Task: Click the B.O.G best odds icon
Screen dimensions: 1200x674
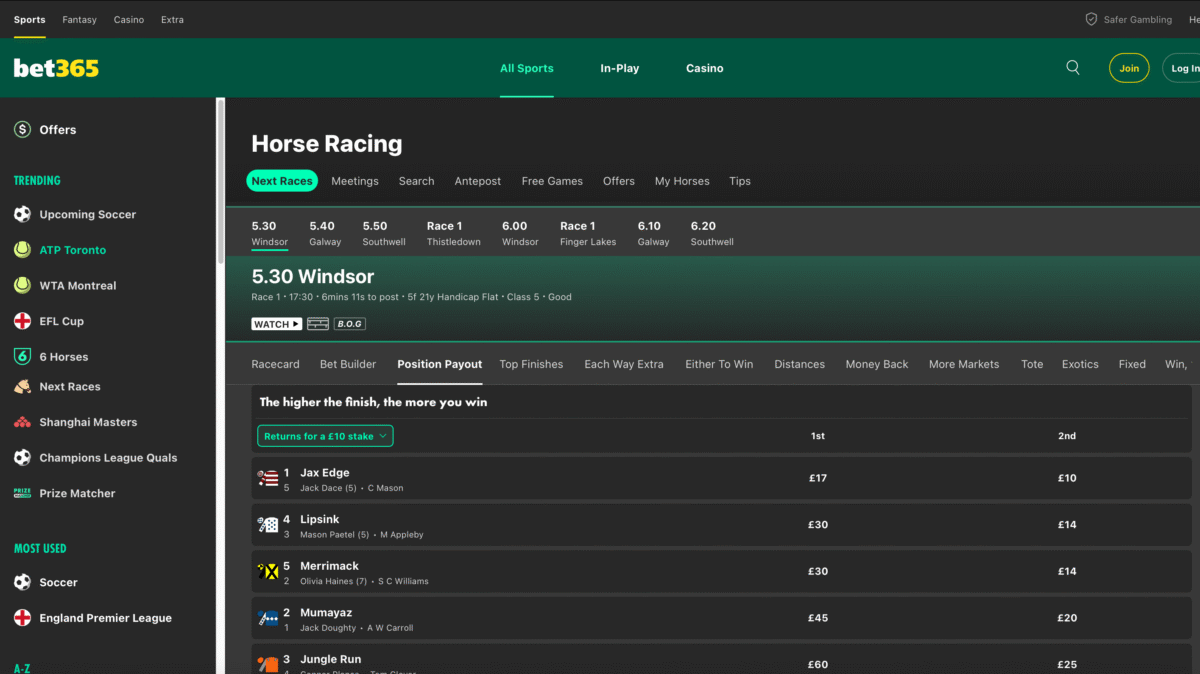Action: (349, 324)
